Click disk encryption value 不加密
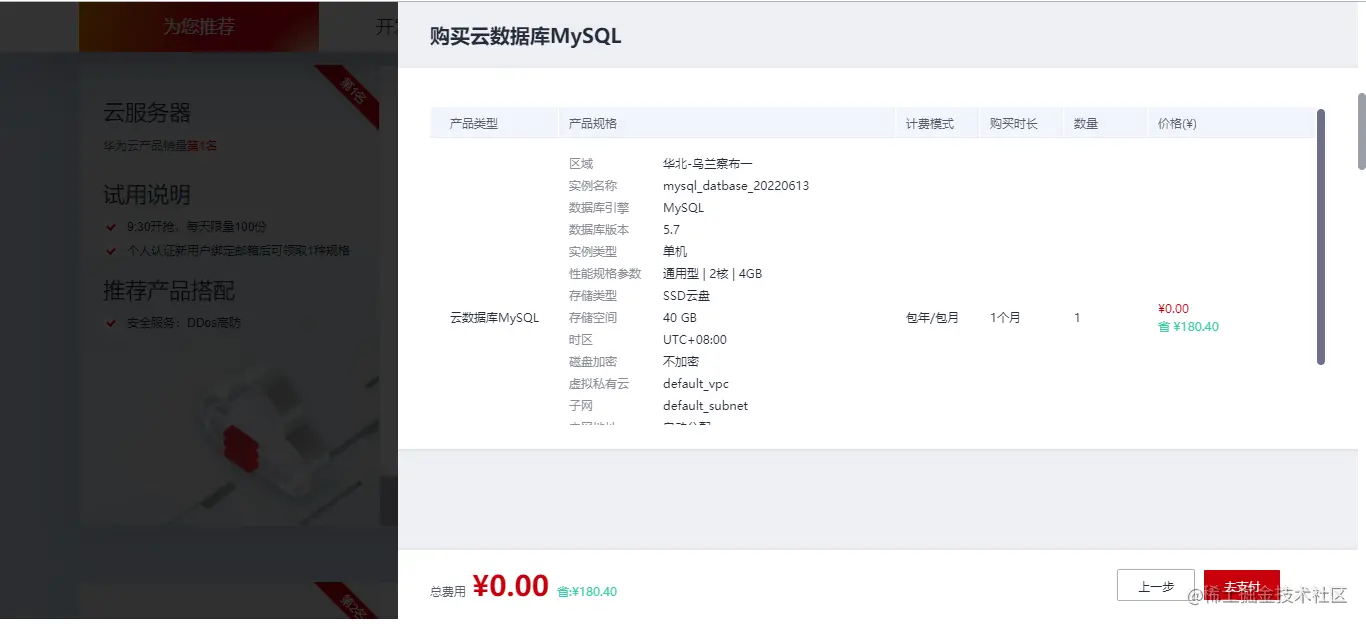This screenshot has width=1366, height=624. tap(681, 362)
